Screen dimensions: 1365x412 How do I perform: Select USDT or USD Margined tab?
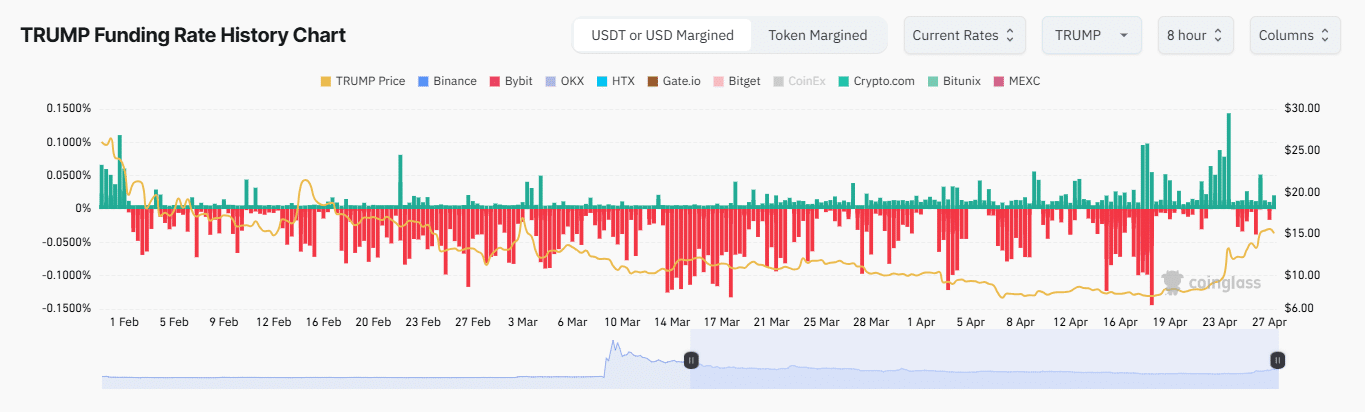(x=662, y=35)
